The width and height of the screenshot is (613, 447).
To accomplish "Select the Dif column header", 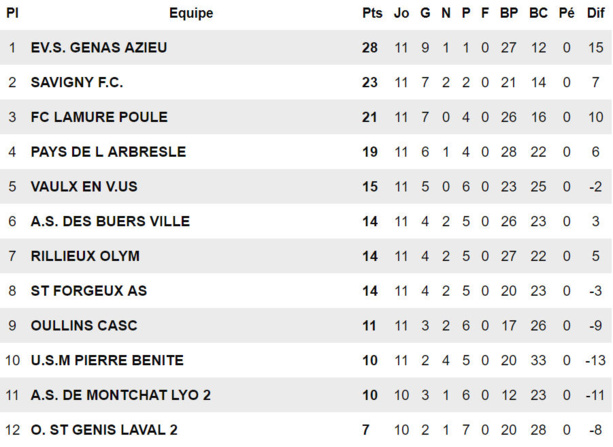I will coord(595,13).
